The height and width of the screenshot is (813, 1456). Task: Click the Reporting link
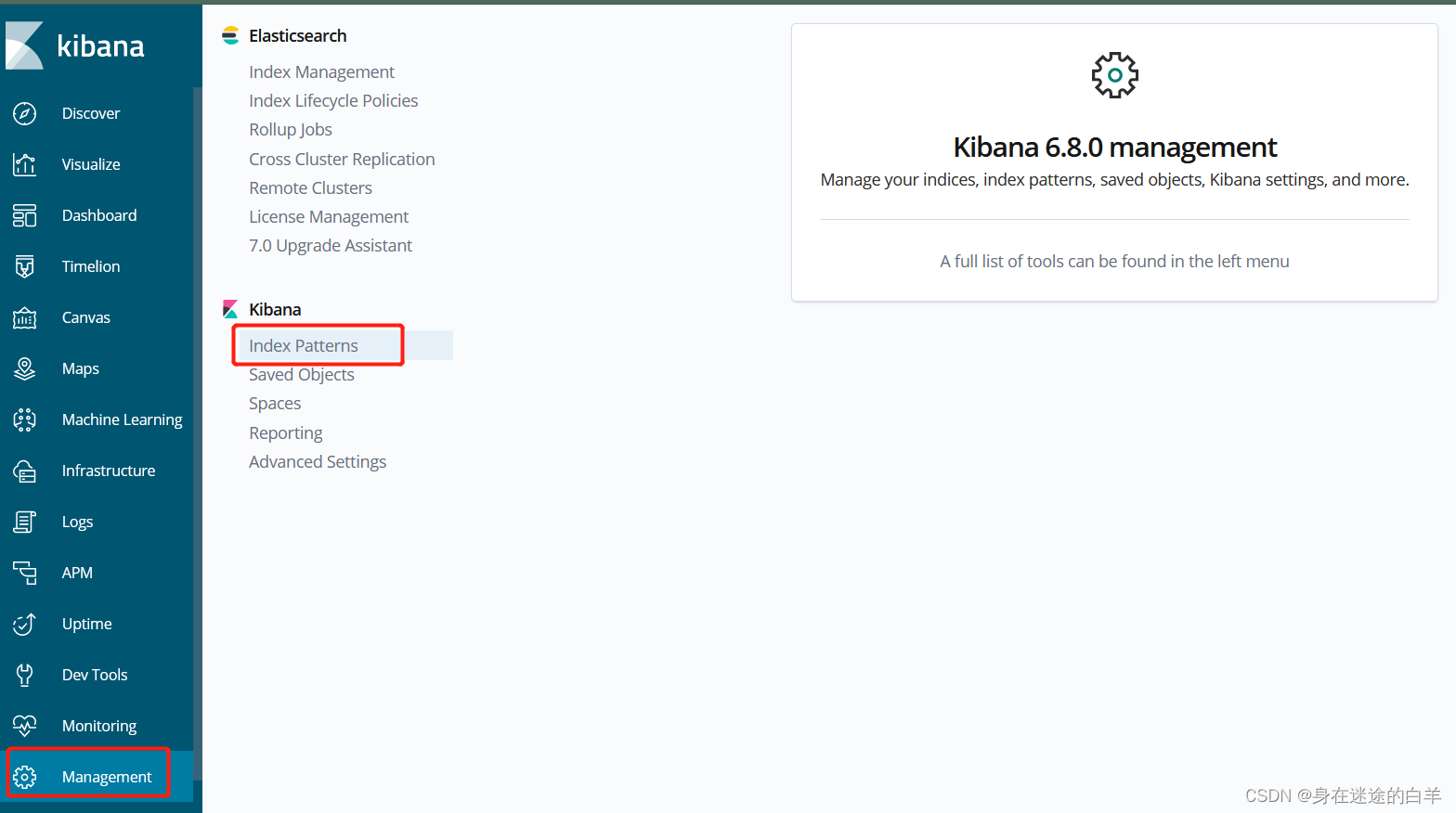pyautogui.click(x=286, y=432)
